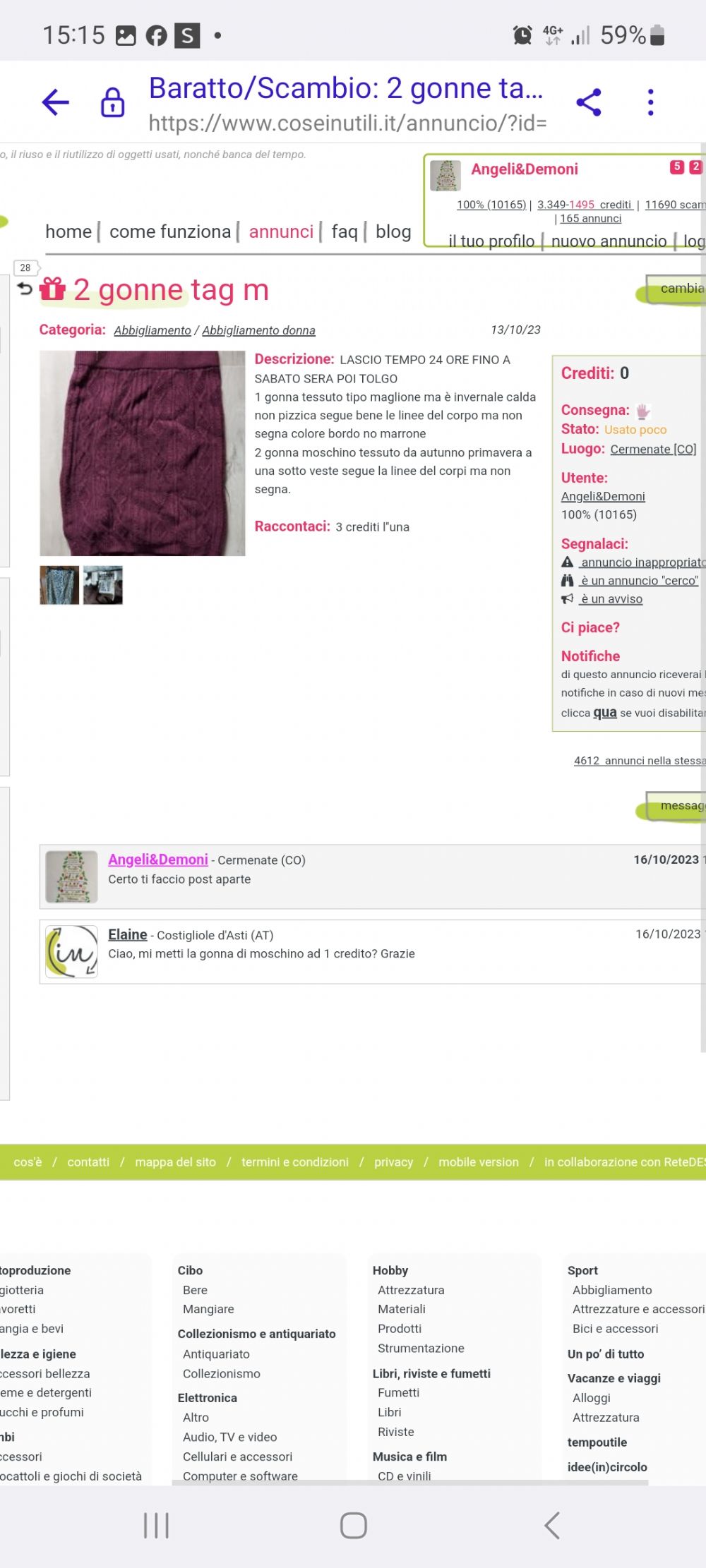Tap the Android home button
The width and height of the screenshot is (706, 1568).
(x=353, y=1525)
